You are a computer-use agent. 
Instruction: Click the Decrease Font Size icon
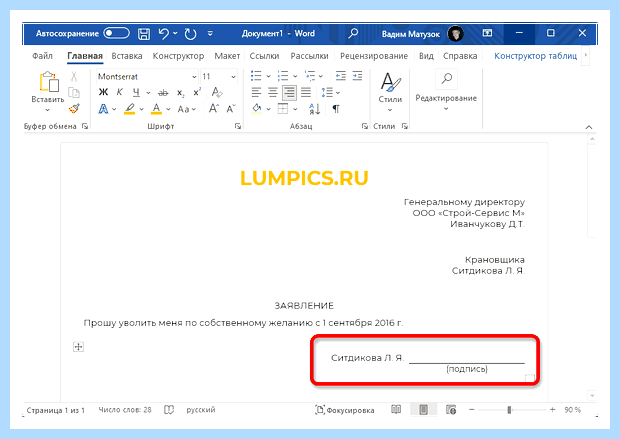point(231,109)
